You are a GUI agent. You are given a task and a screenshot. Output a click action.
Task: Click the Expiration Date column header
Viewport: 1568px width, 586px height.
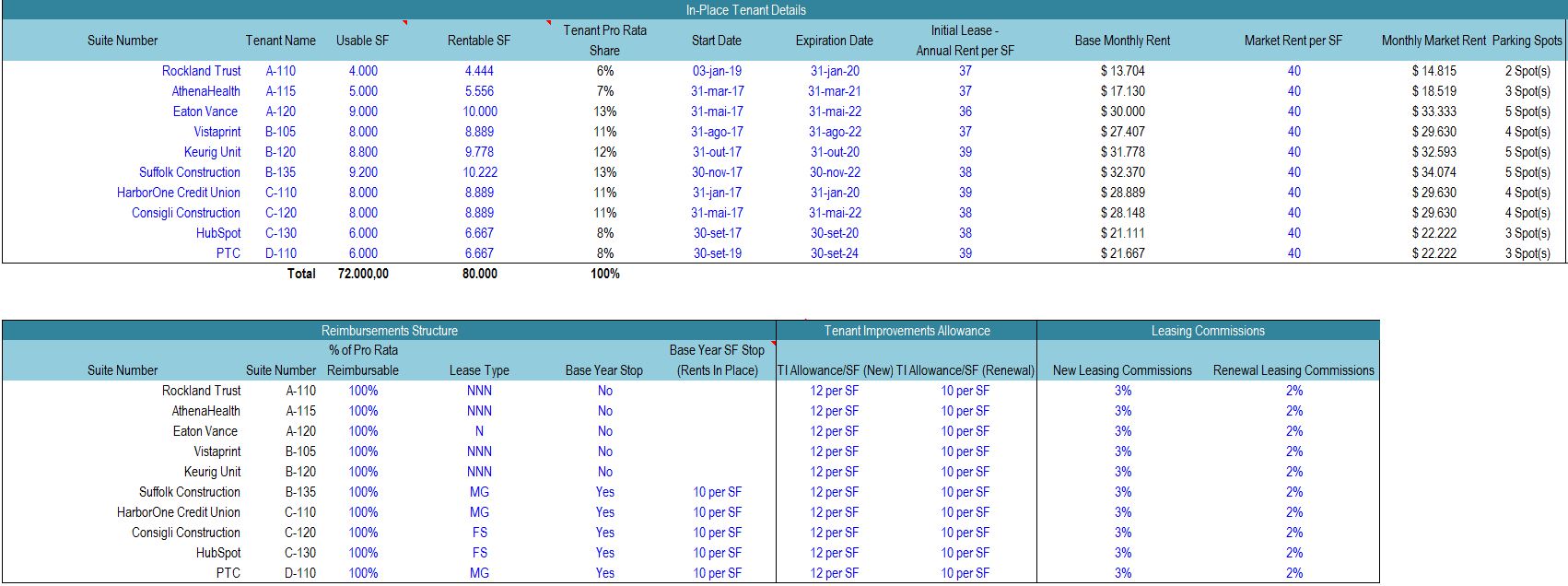pos(835,41)
